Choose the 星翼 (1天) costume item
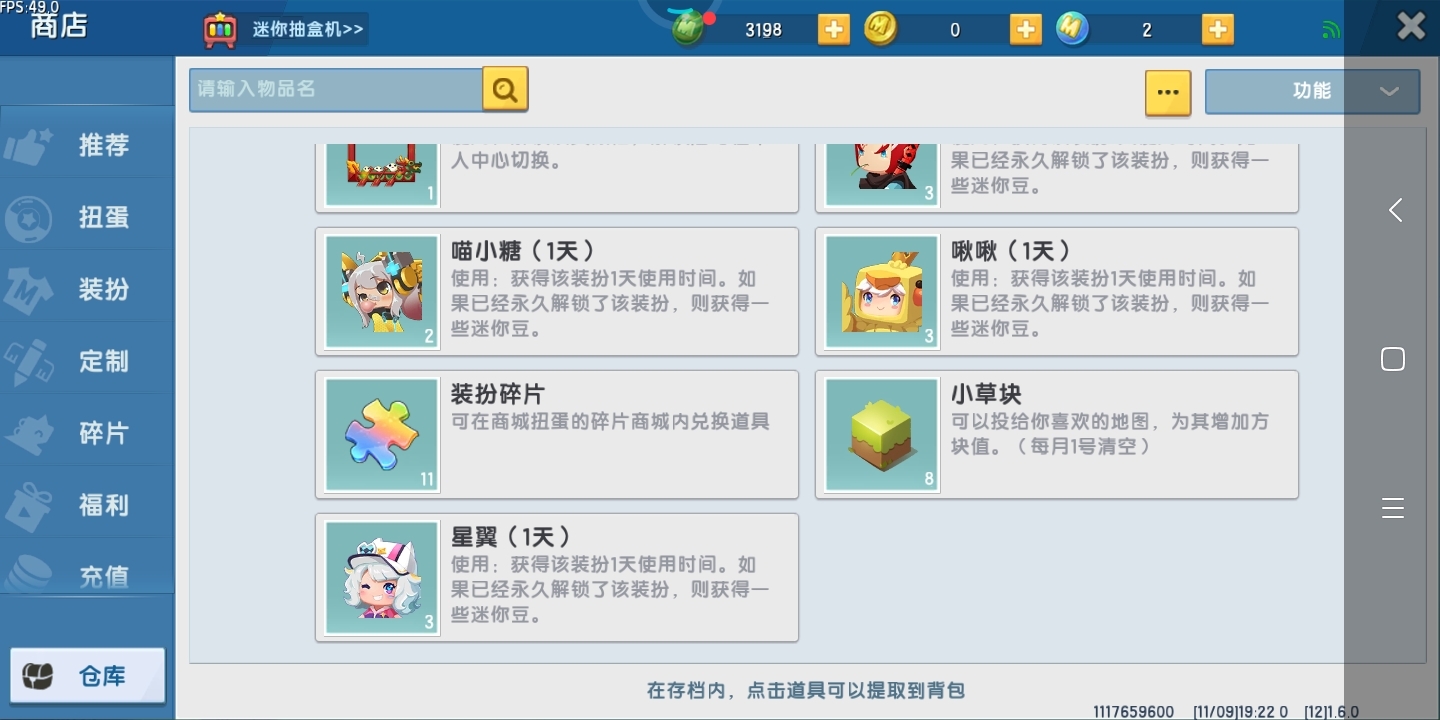 pyautogui.click(x=557, y=577)
